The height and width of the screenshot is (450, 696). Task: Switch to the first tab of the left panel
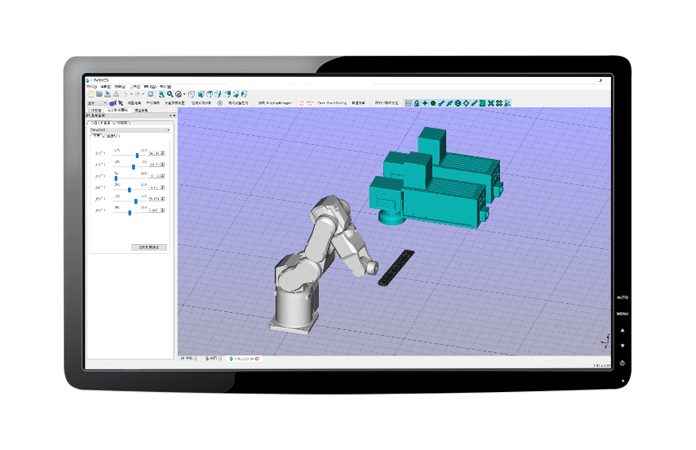pos(94,110)
